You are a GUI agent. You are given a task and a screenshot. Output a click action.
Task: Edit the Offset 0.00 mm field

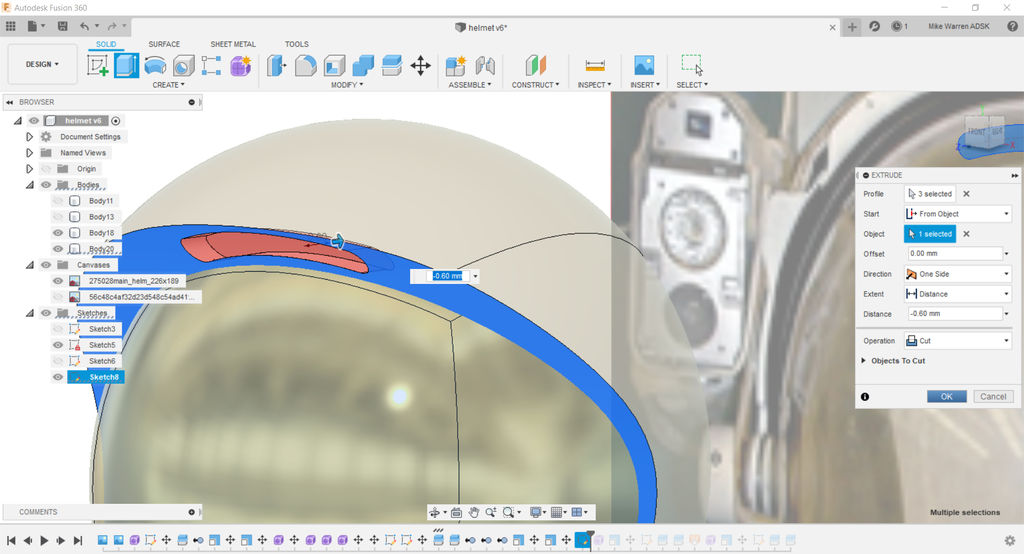(954, 253)
